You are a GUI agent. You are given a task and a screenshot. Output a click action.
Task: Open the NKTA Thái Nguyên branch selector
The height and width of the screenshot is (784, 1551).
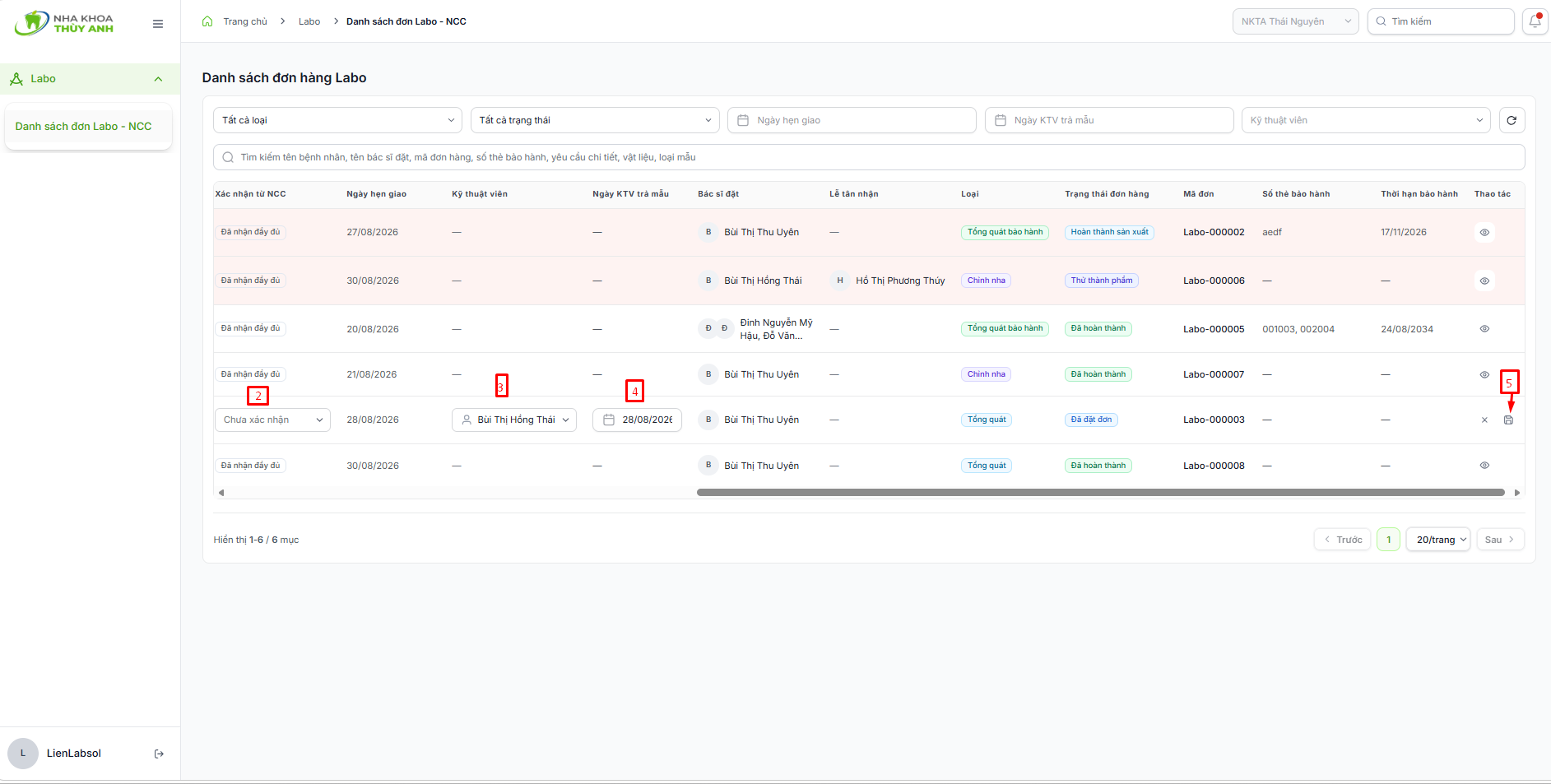1295,21
